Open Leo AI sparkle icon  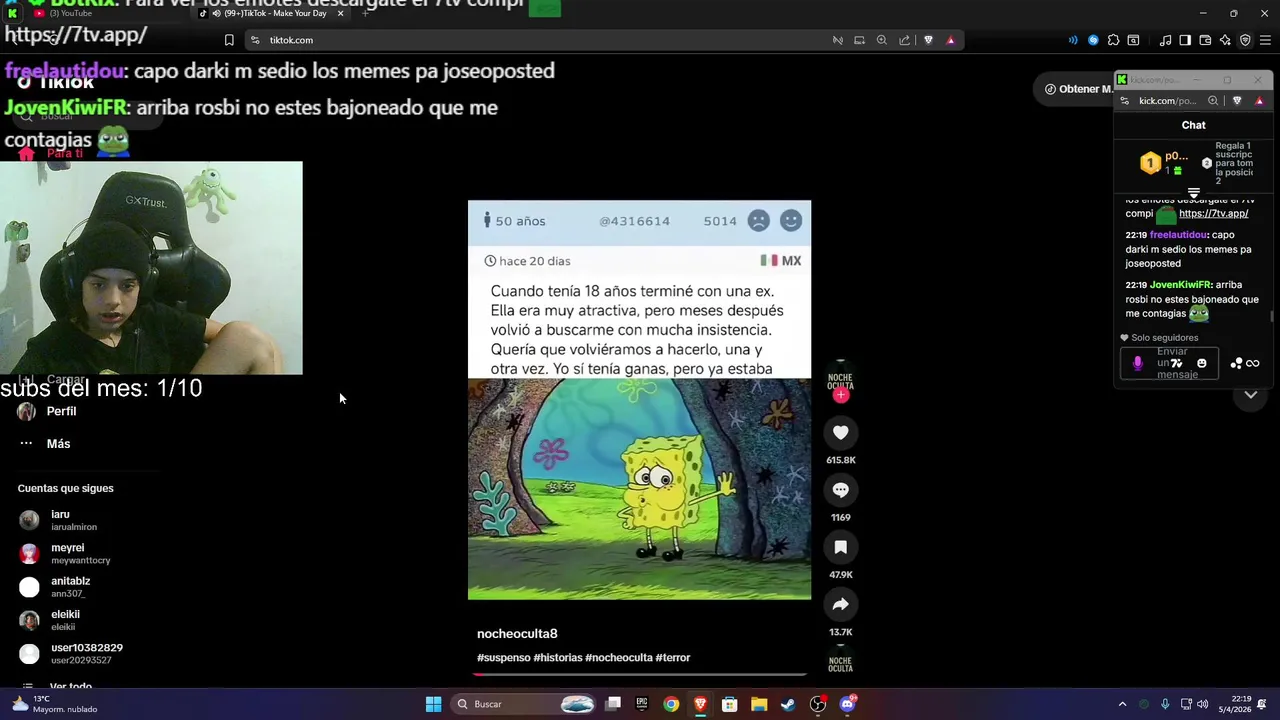1225,40
